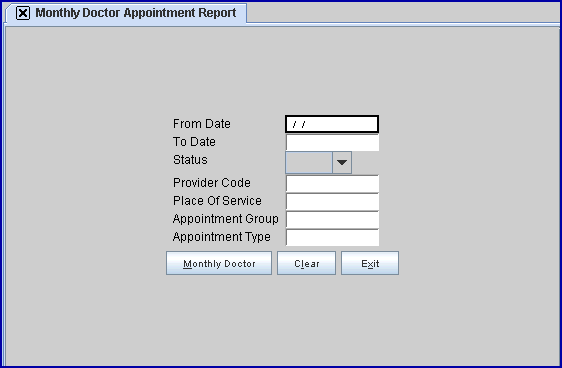Click the From Date label text
Viewport: 562px width, 368px height.
click(x=202, y=124)
